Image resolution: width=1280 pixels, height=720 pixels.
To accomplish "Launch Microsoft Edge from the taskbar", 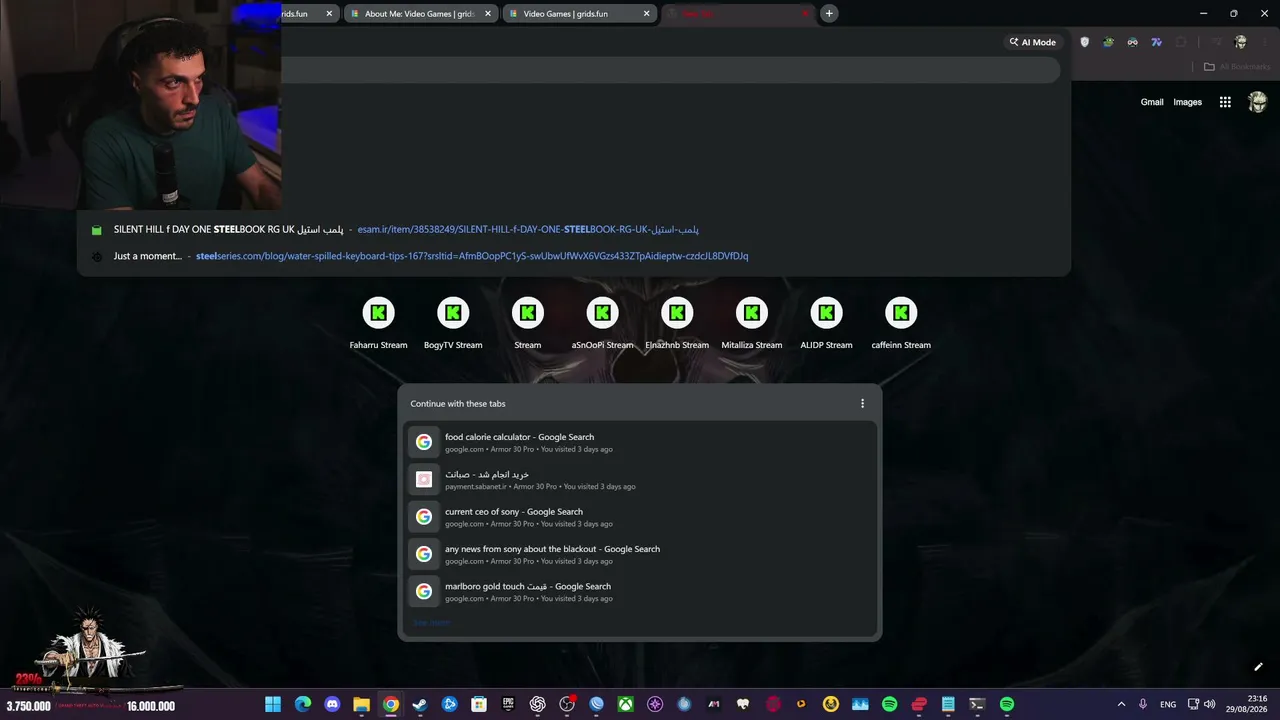I will [x=303, y=704].
